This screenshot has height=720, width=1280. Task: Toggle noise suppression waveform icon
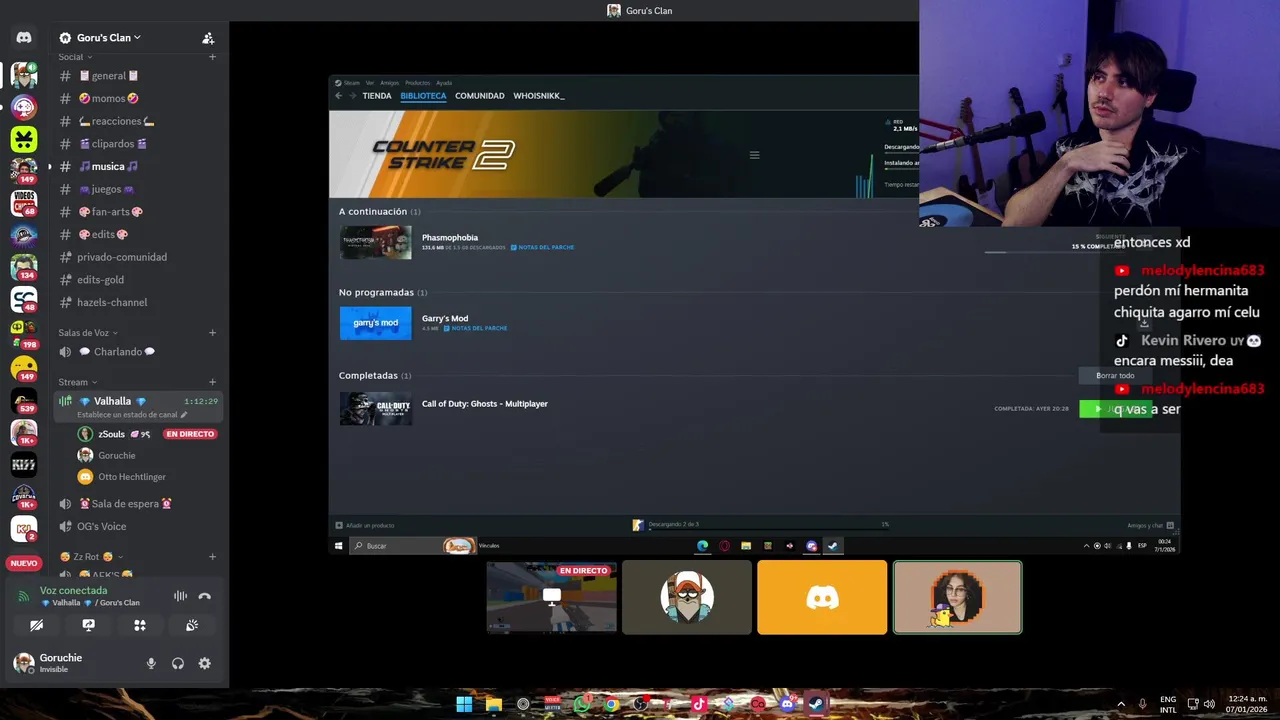[180, 596]
